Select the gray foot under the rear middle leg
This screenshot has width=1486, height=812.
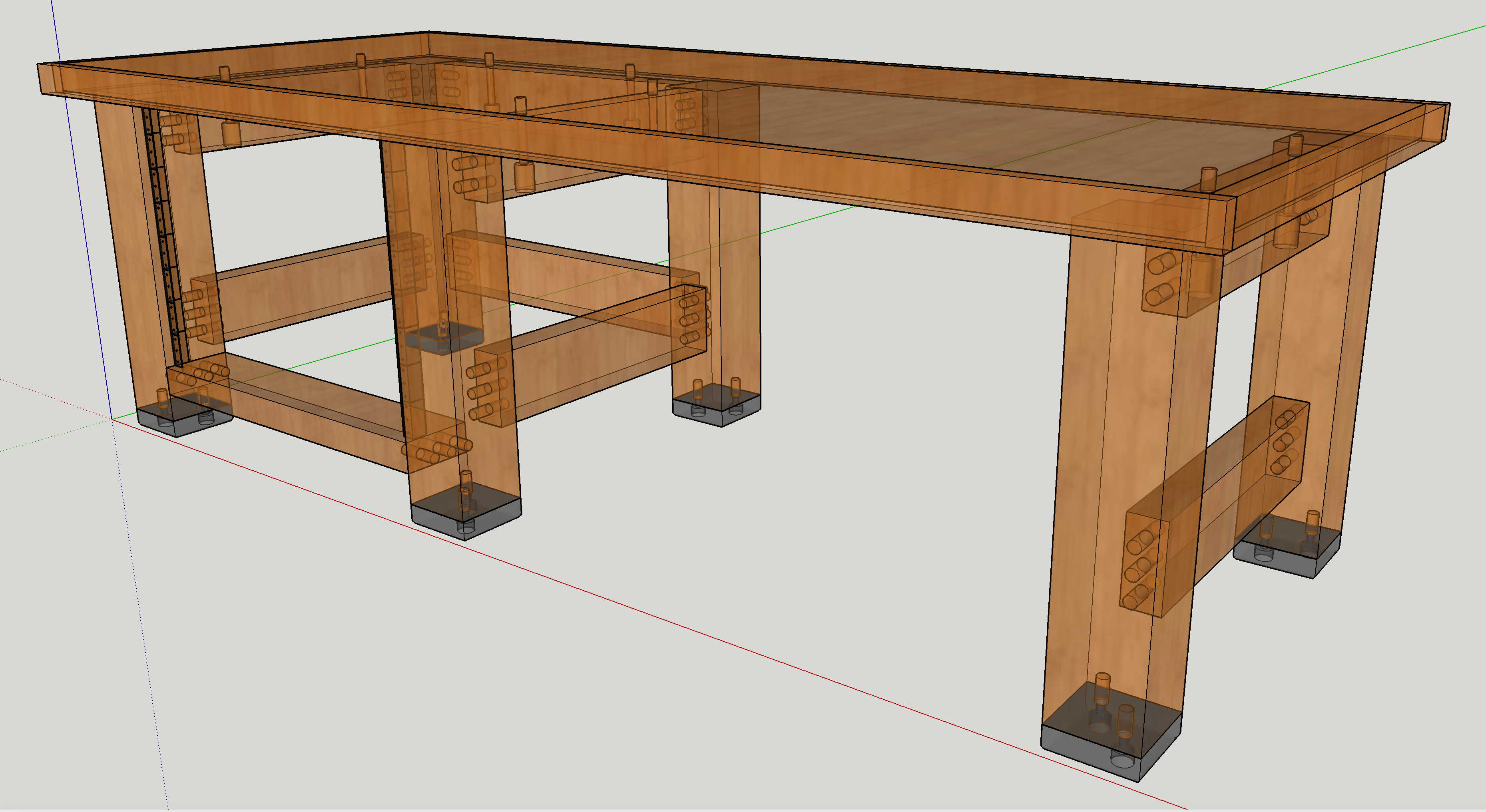[x=717, y=406]
